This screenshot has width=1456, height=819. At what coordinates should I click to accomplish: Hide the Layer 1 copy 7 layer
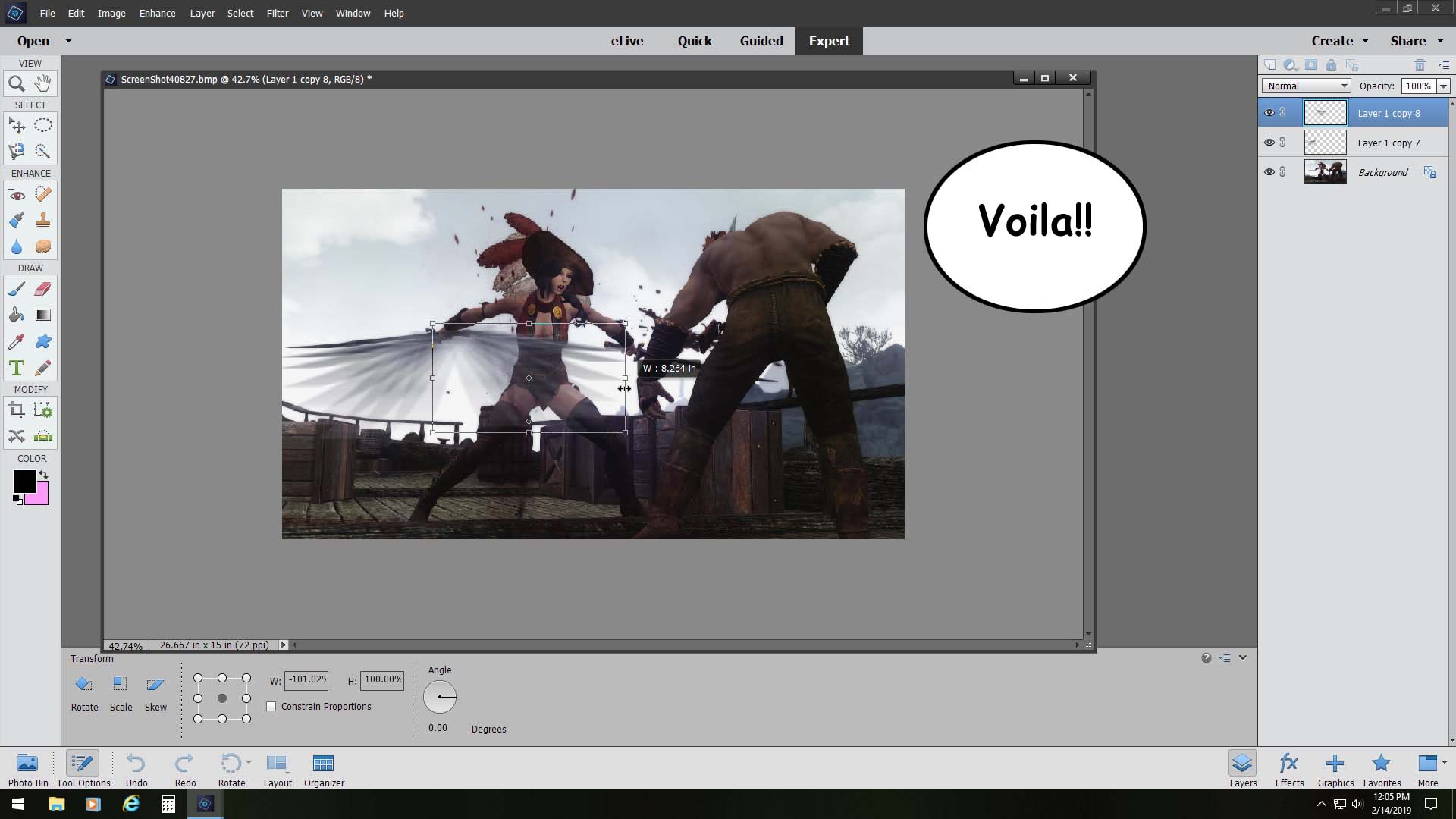pos(1269,142)
